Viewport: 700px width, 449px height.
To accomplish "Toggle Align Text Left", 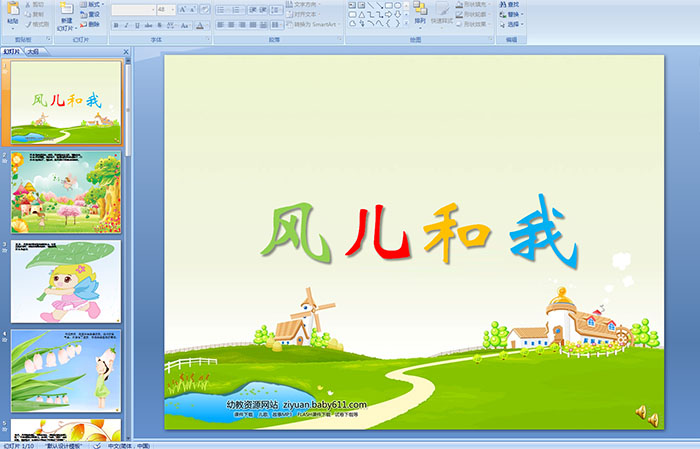I will pyautogui.click(x=221, y=25).
